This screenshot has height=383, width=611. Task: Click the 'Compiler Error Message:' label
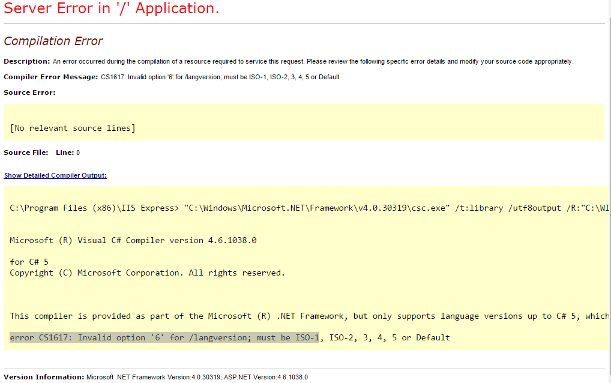(51, 77)
